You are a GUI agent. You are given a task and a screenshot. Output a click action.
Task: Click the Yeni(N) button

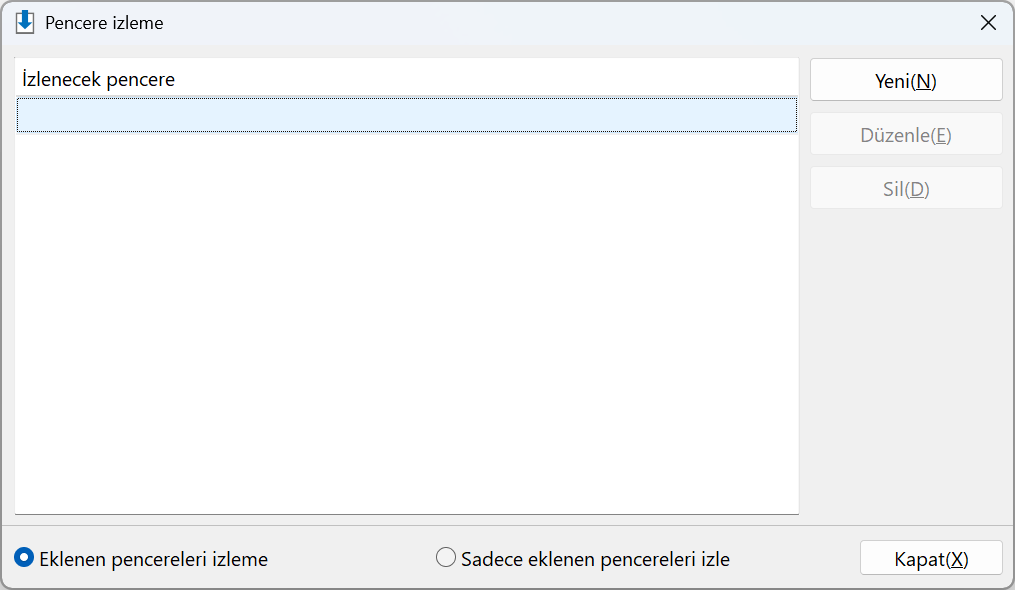pyautogui.click(x=906, y=80)
